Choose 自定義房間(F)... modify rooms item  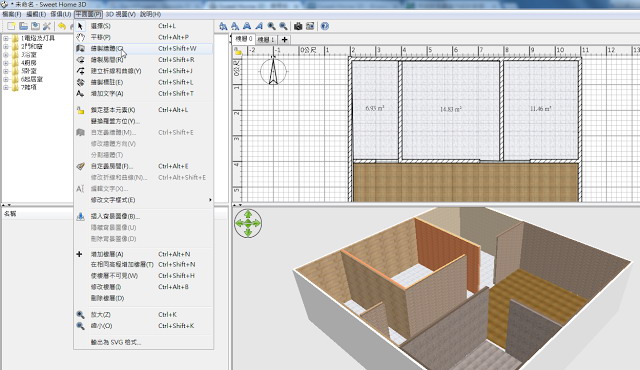click(x=143, y=166)
